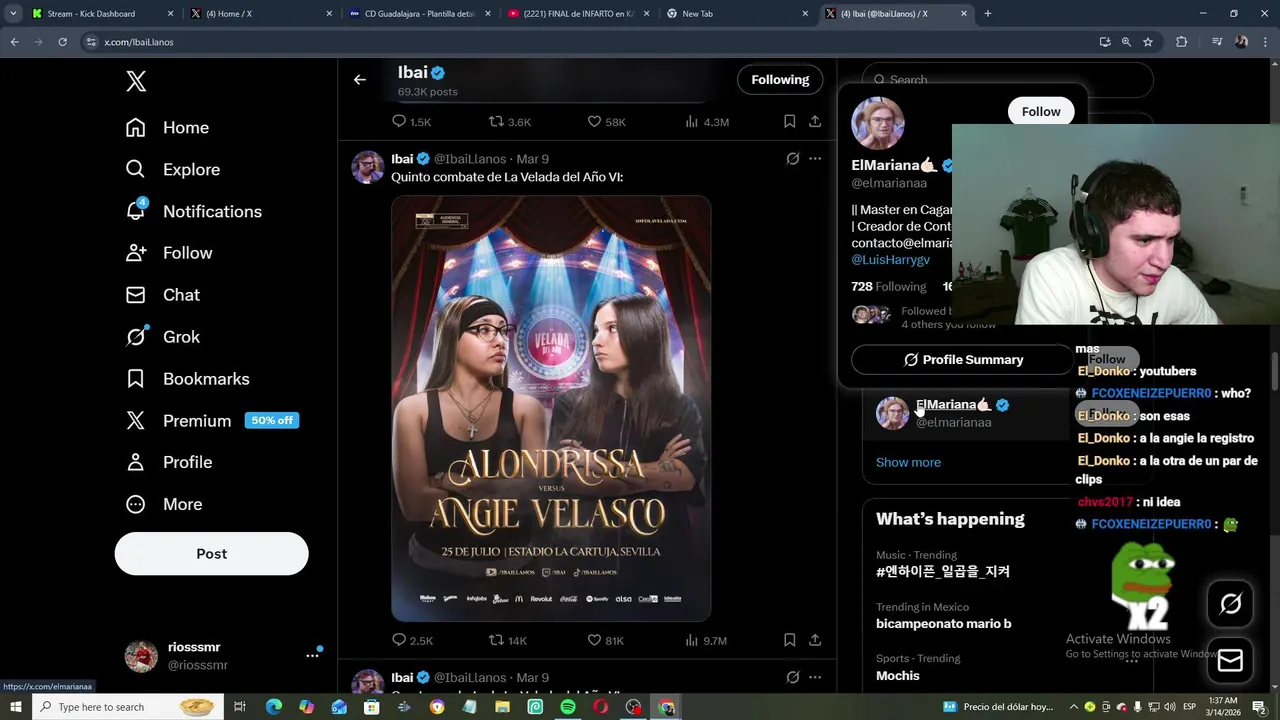Share the tweet with 58K likes
1280x720 pixels.
point(815,121)
